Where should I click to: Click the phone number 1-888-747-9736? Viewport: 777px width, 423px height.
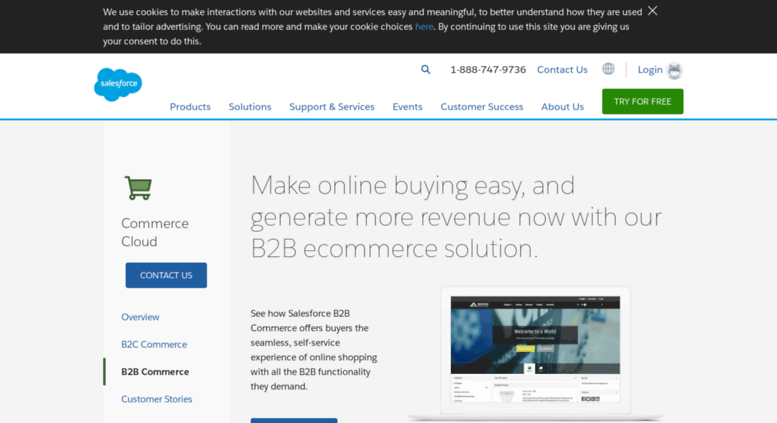click(488, 70)
